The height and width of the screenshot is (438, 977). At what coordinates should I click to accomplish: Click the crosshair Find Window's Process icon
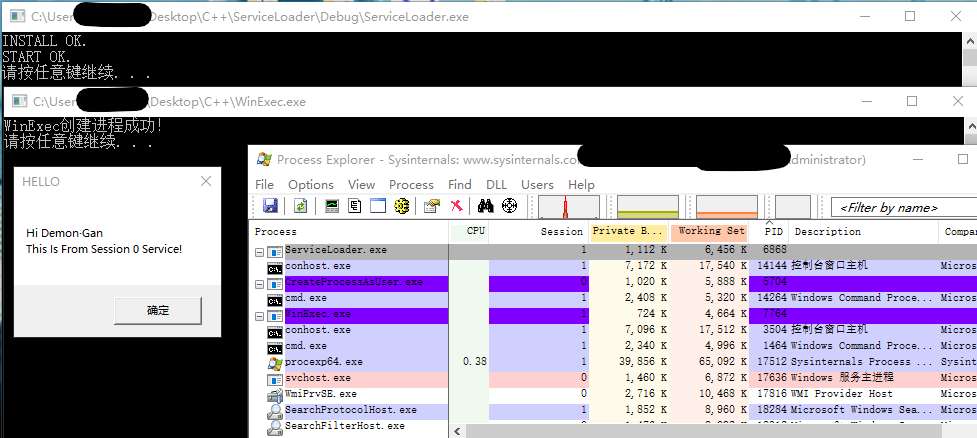pos(509,206)
